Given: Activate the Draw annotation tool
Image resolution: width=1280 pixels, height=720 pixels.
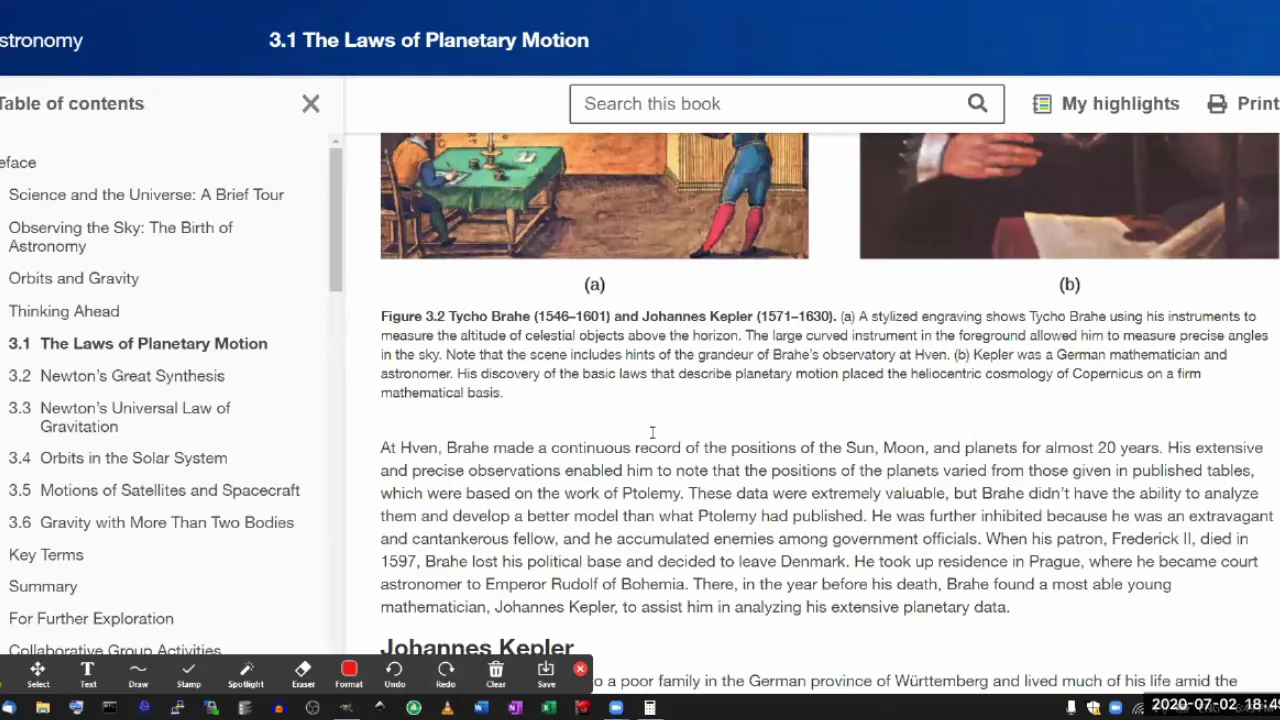Looking at the screenshot, I should pyautogui.click(x=138, y=674).
